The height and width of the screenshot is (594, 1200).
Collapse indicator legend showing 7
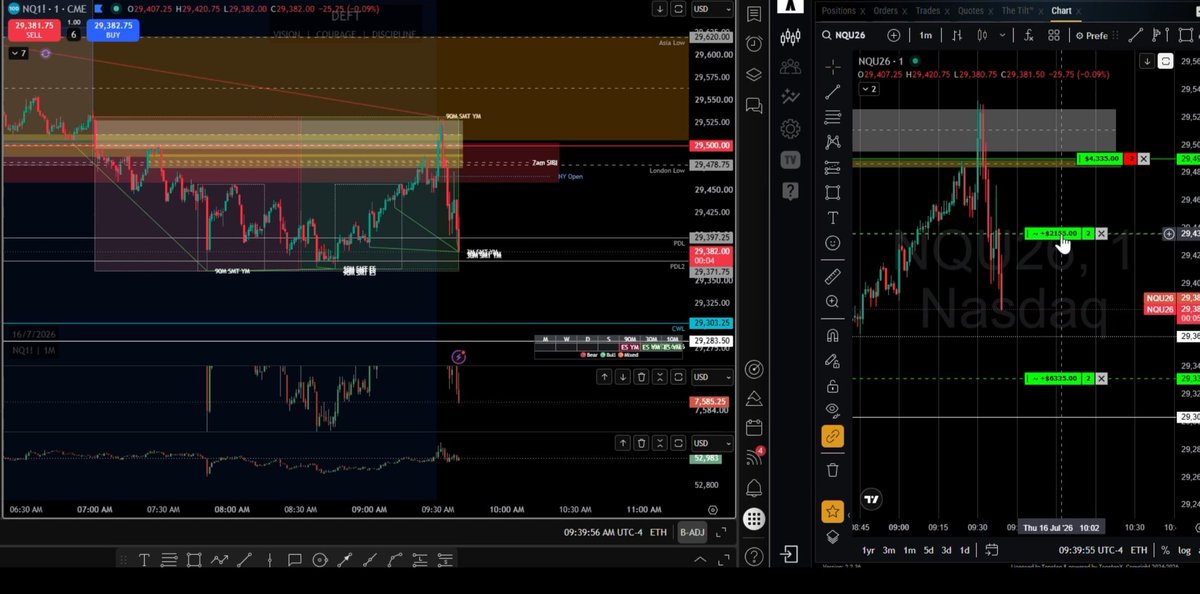coord(19,53)
